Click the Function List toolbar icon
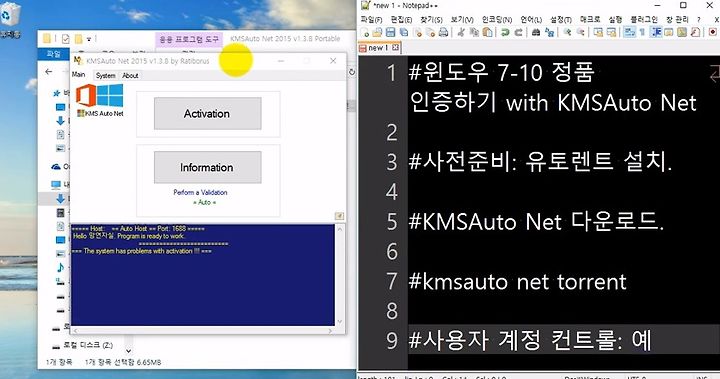This screenshot has width=720, height=379. [695, 32]
